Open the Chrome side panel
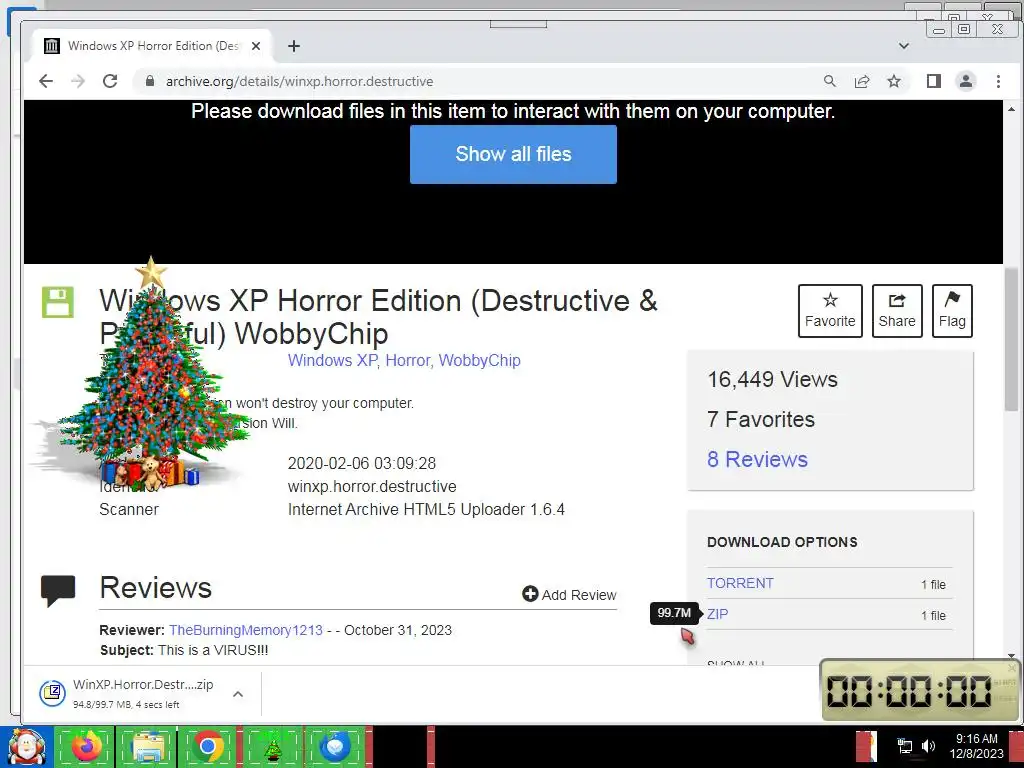 click(x=934, y=81)
